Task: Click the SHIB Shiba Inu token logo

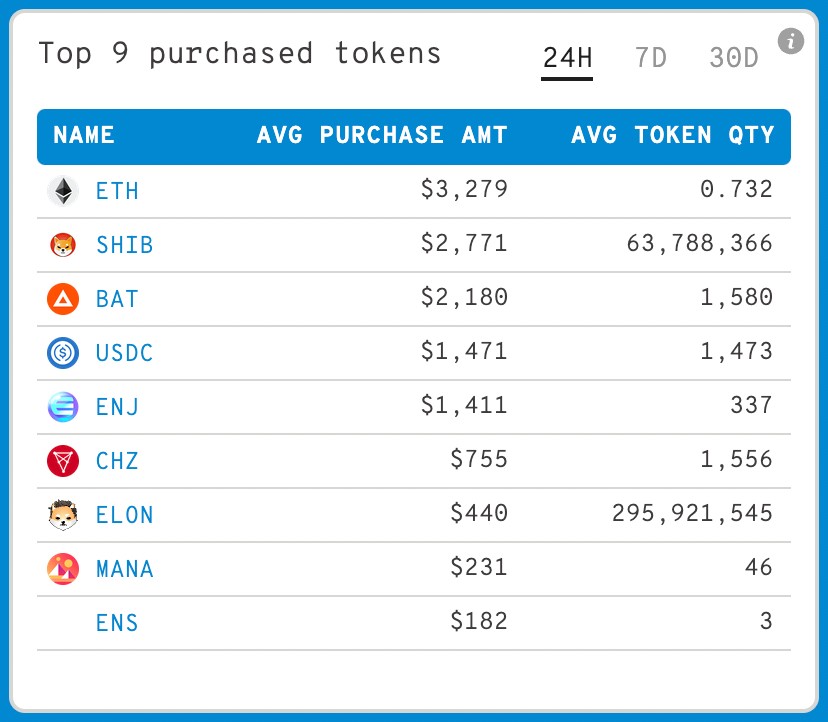Action: [x=63, y=245]
